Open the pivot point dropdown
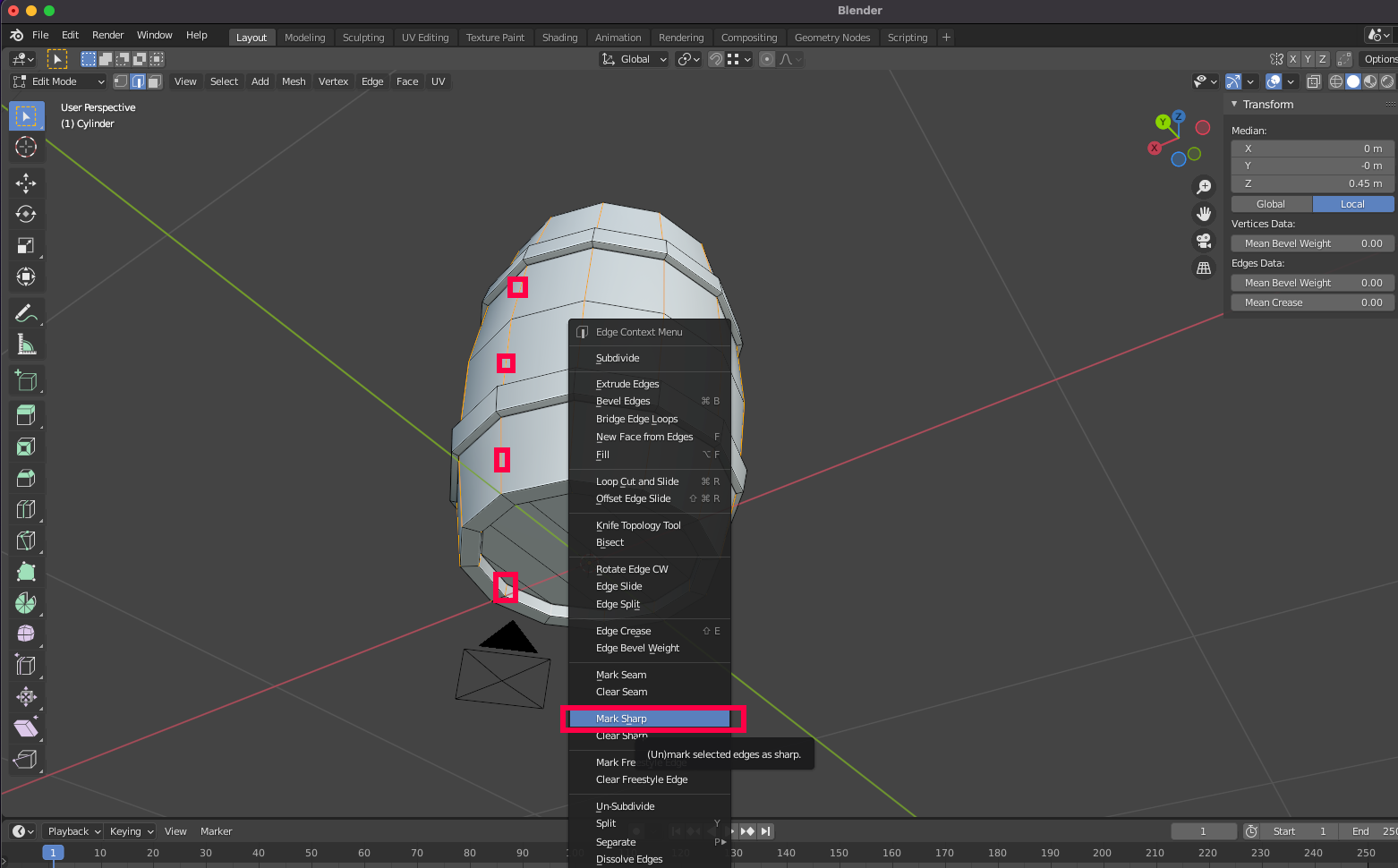Screen dimensions: 1398x868 (x=688, y=59)
